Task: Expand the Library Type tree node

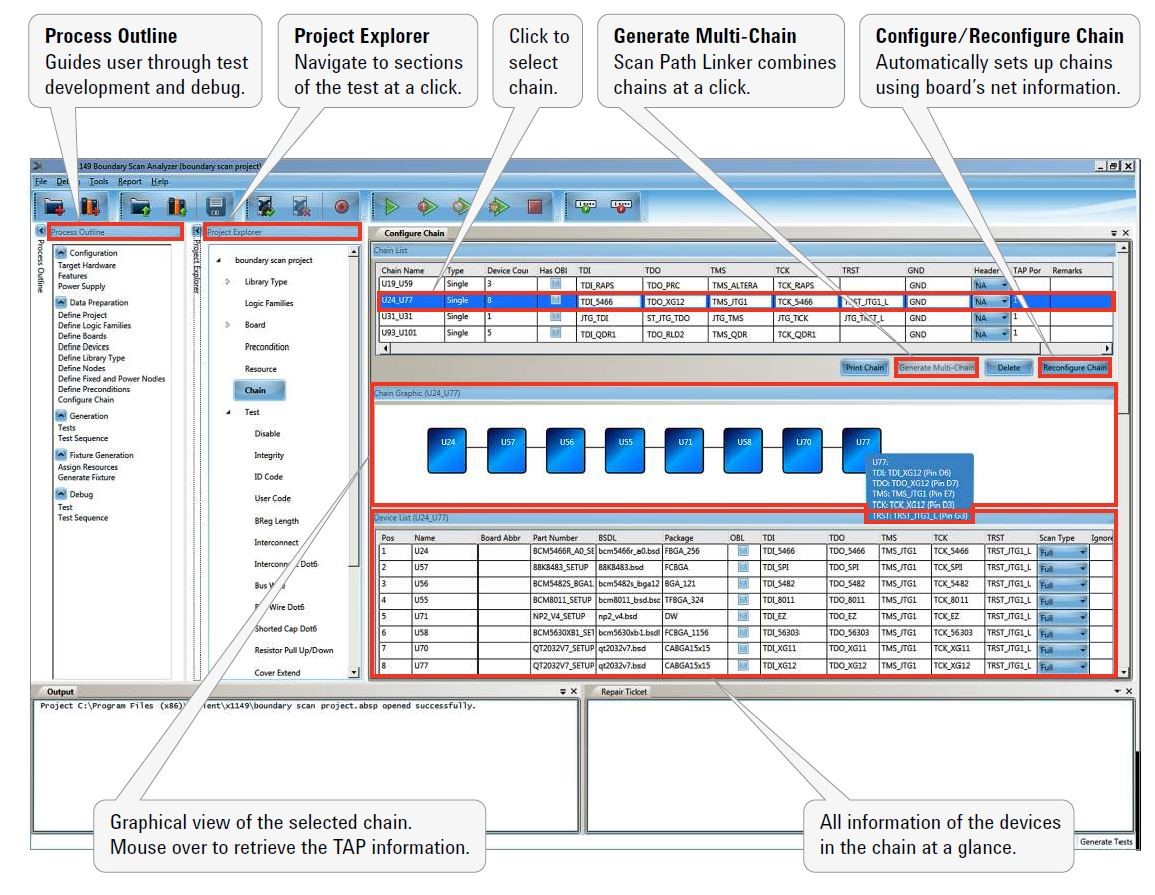Action: tap(226, 282)
